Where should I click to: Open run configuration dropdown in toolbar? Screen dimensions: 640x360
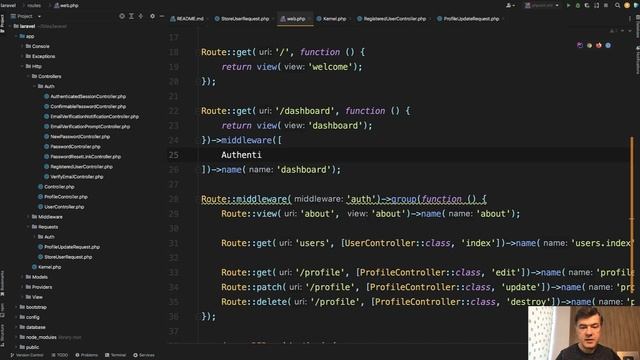click(x=542, y=5)
